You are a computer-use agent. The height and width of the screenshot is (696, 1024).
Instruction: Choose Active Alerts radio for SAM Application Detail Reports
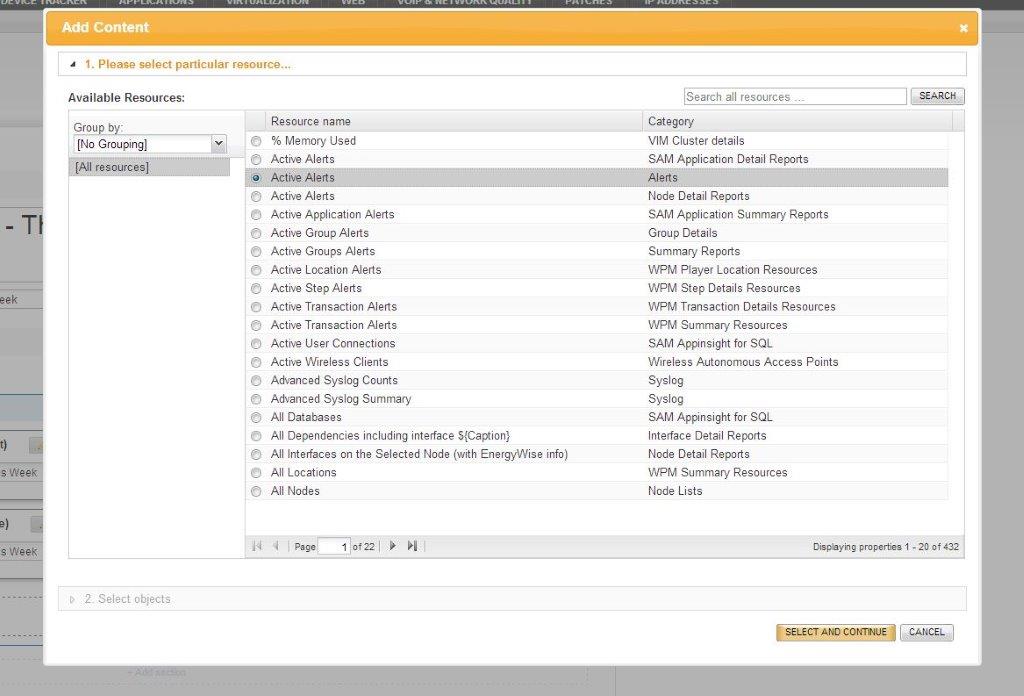pyautogui.click(x=256, y=159)
